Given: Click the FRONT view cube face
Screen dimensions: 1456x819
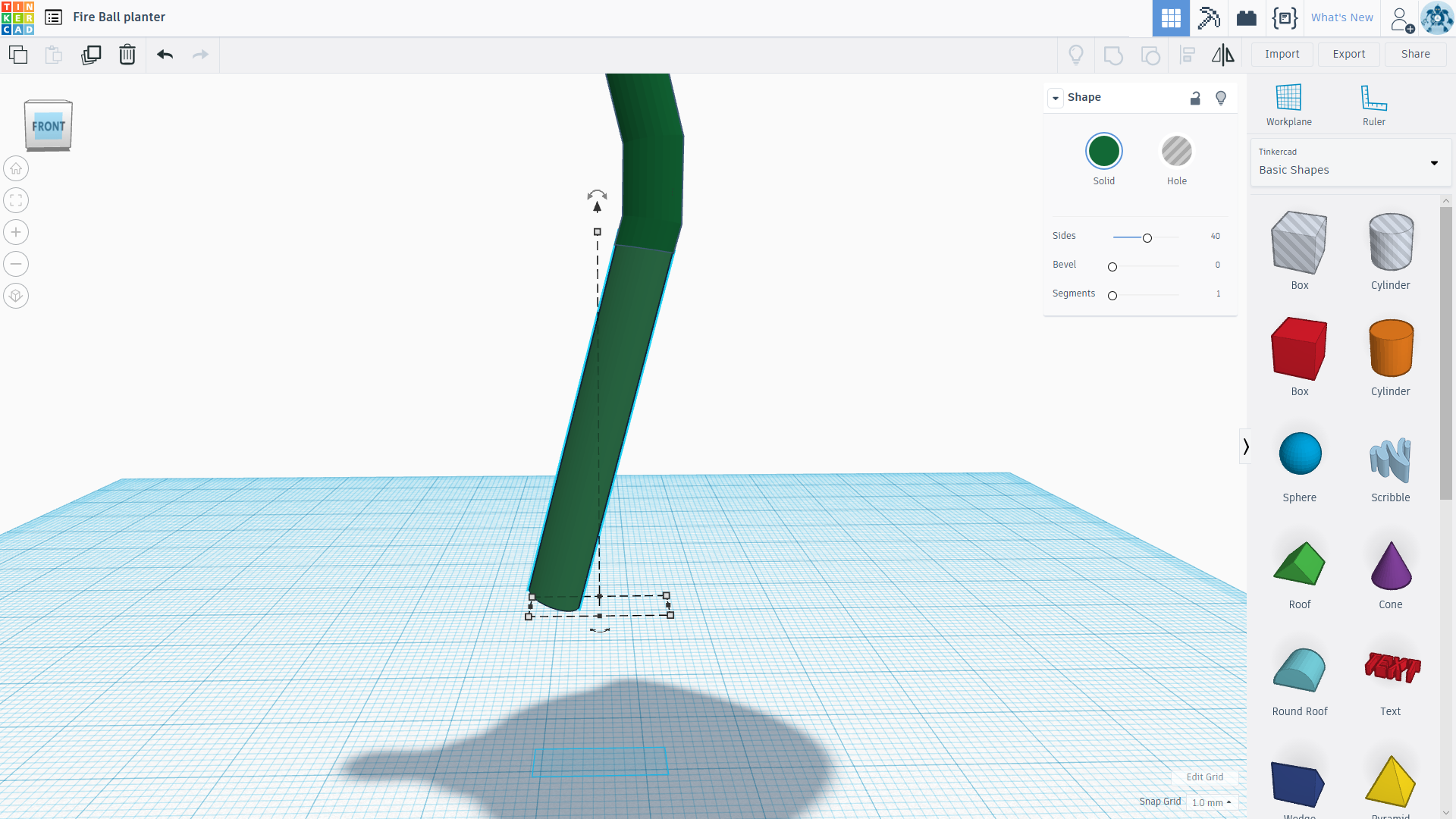Looking at the screenshot, I should pyautogui.click(x=49, y=126).
